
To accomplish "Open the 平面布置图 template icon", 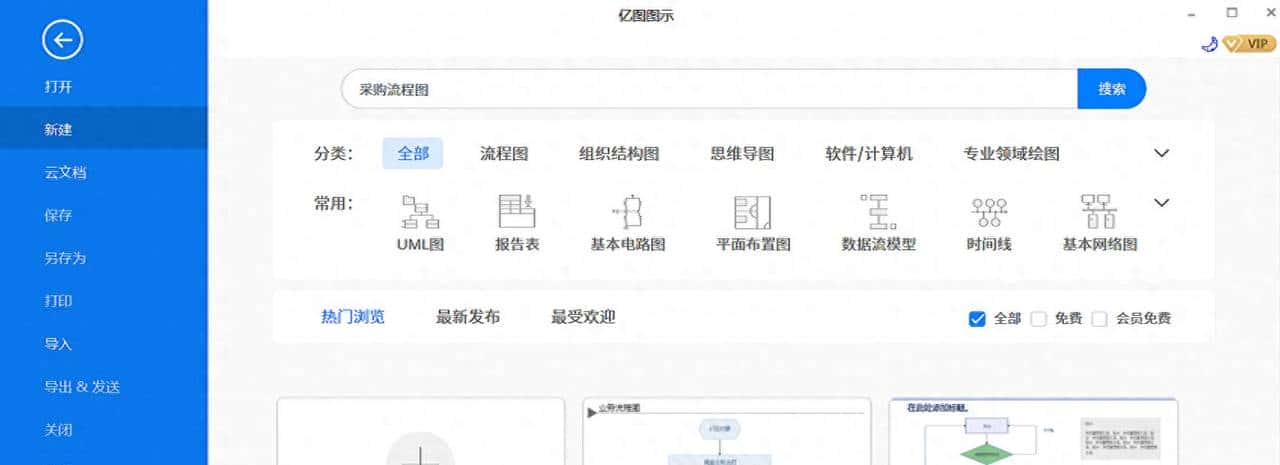I will (x=753, y=211).
